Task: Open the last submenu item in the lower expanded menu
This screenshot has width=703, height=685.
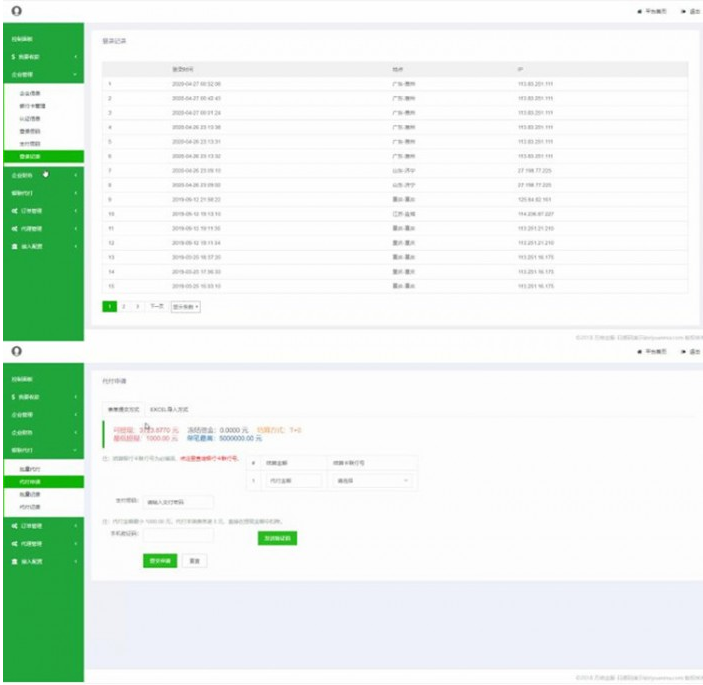Action: tap(30, 507)
